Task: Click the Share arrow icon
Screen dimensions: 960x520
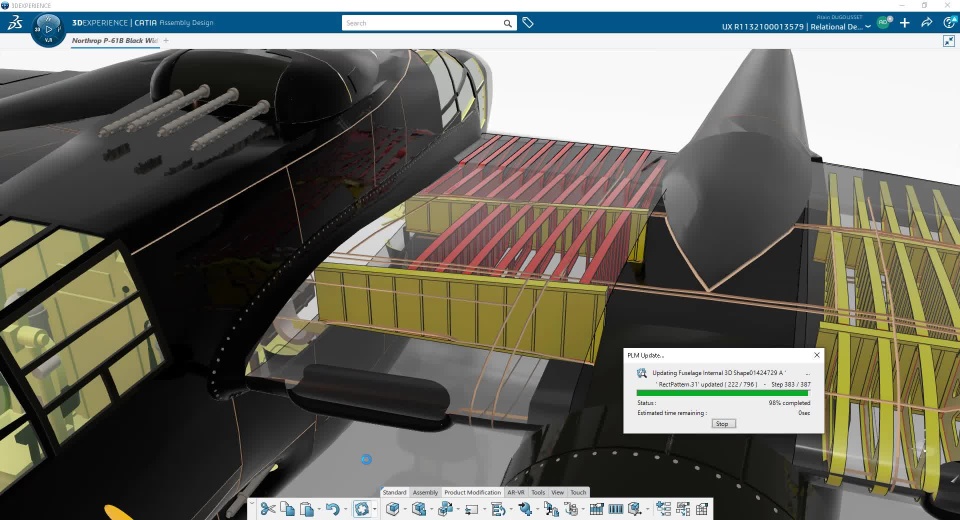Action: (x=926, y=23)
